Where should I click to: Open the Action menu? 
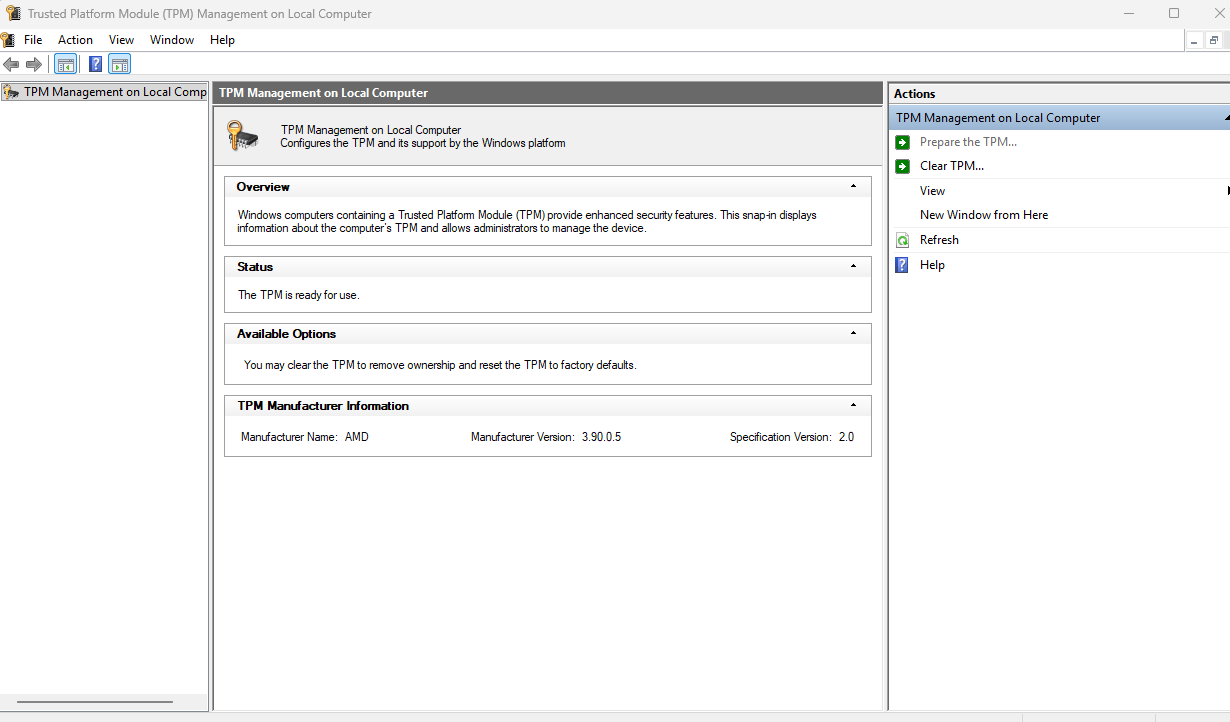(75, 40)
